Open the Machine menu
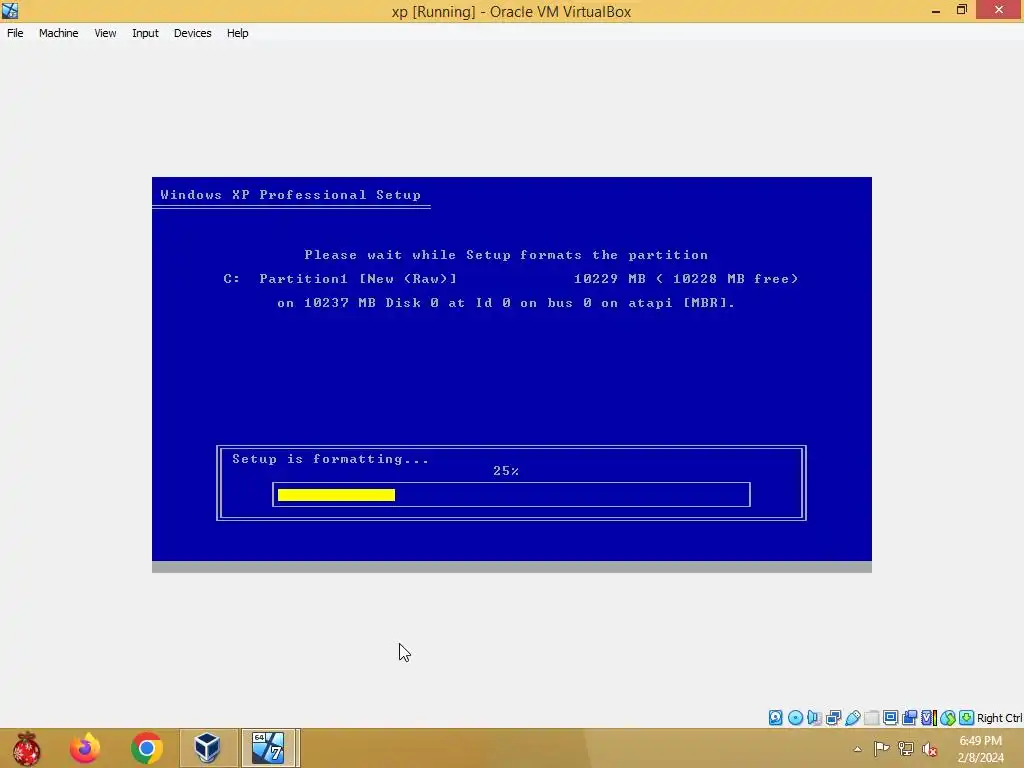This screenshot has width=1024, height=768. coord(58,33)
